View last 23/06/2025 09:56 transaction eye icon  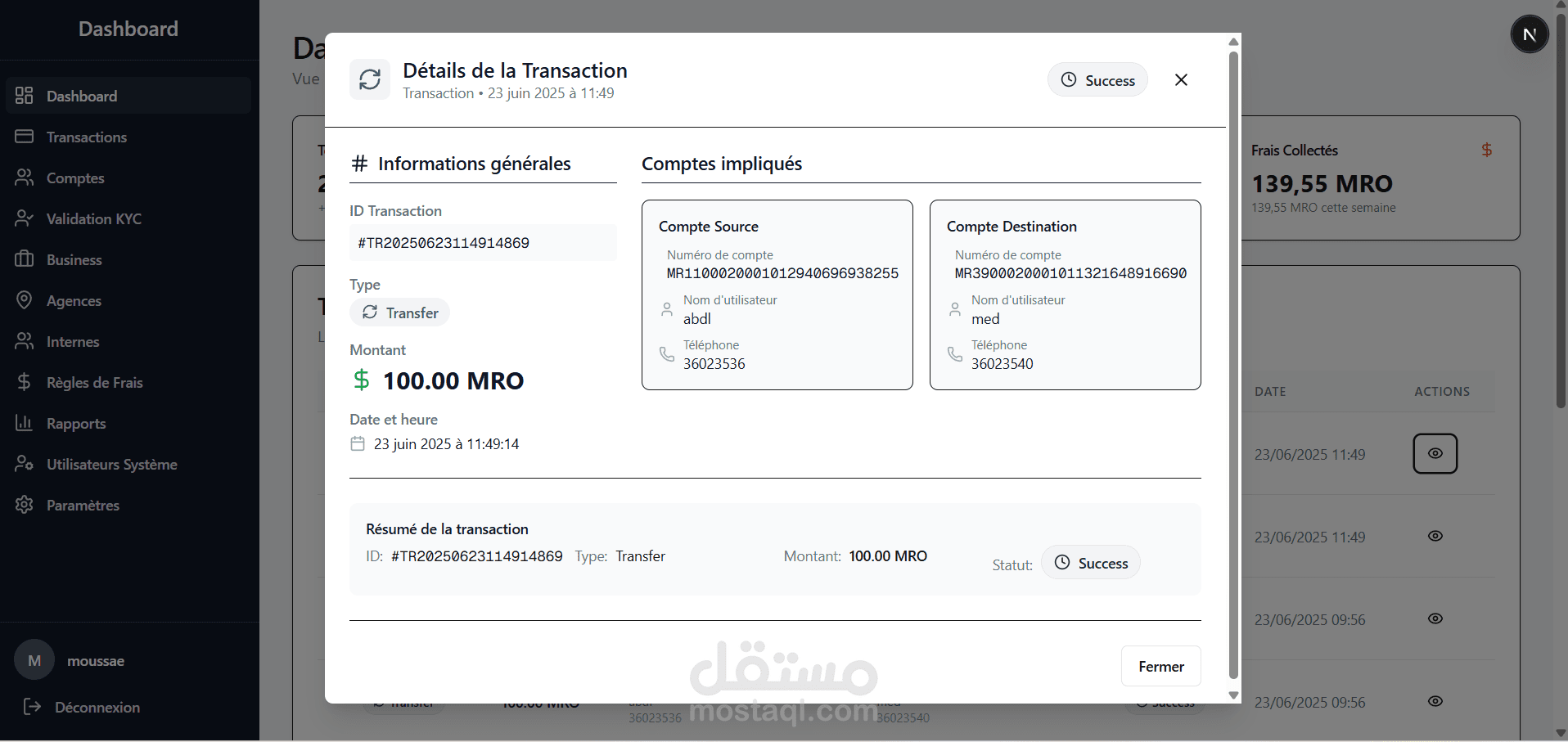(x=1435, y=701)
